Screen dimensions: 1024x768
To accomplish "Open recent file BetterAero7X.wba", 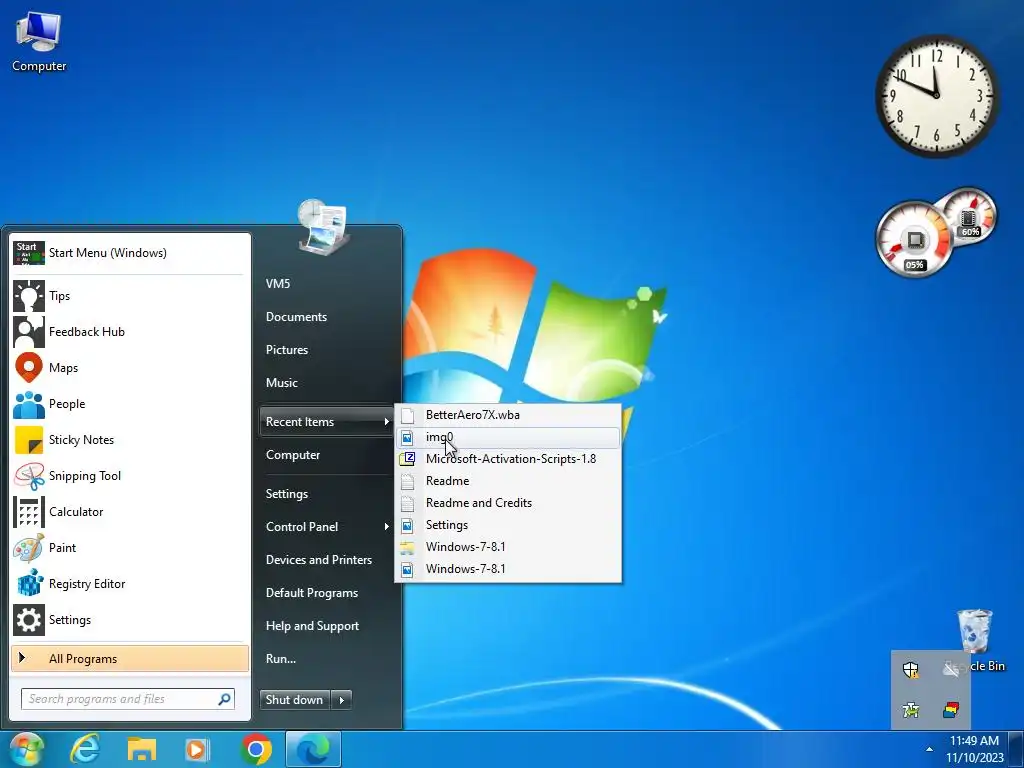I will [508, 415].
